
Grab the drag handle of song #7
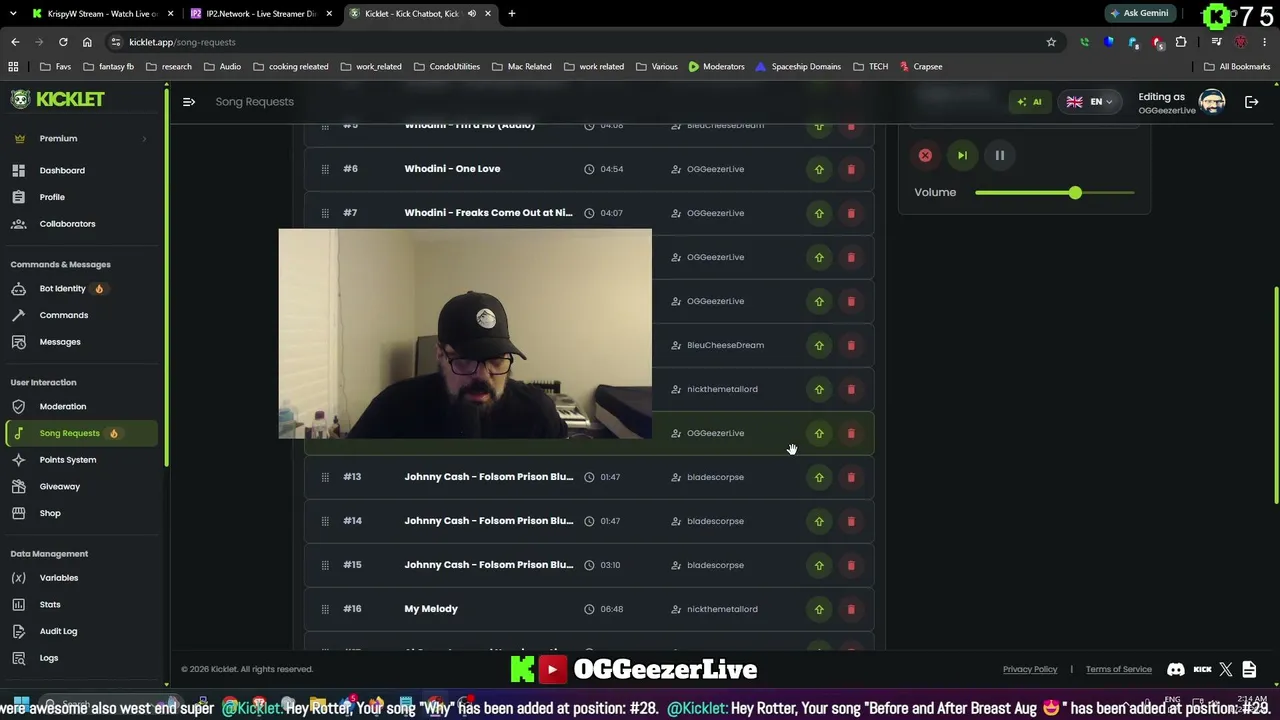325,213
